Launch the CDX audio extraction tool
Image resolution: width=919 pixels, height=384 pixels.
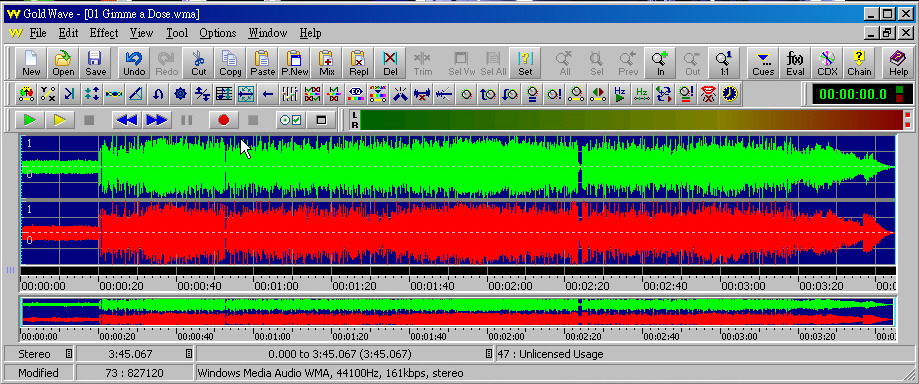[827, 63]
